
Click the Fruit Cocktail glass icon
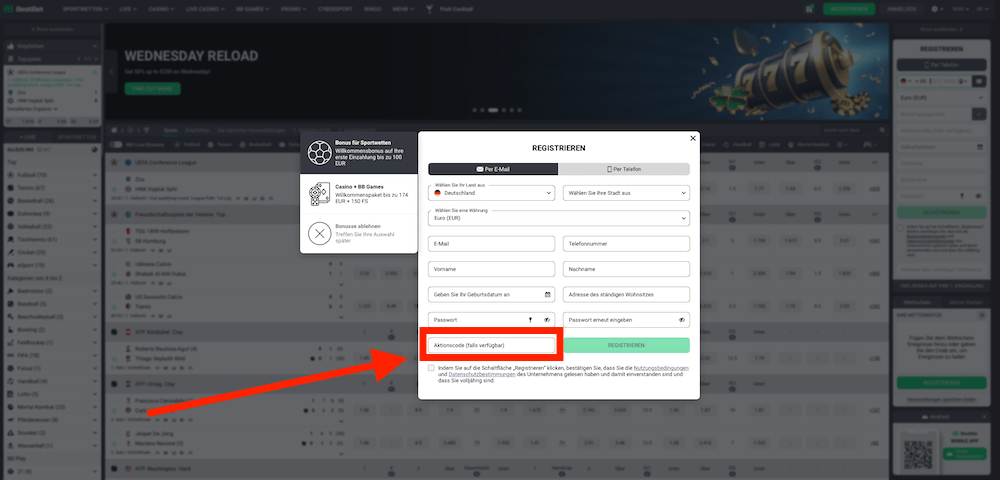coord(430,9)
